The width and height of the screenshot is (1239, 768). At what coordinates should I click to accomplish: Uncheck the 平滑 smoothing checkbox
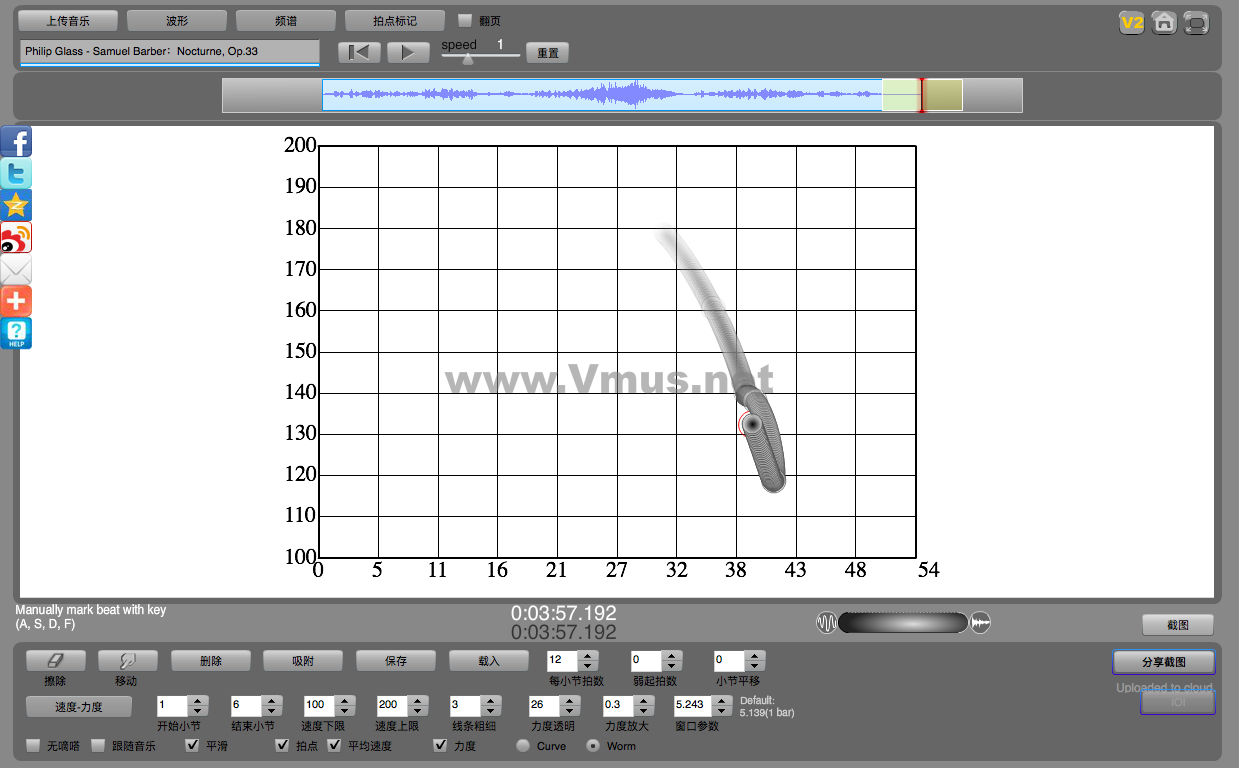pyautogui.click(x=193, y=746)
